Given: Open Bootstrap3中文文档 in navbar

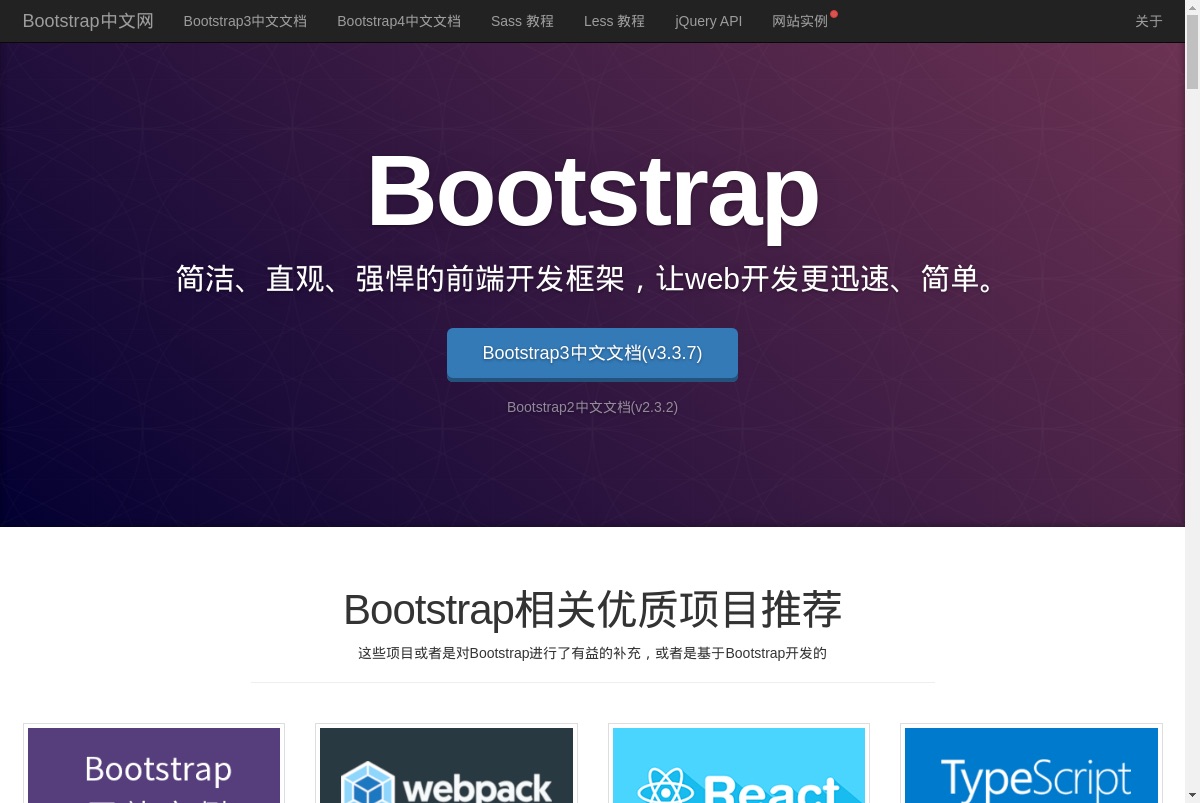Looking at the screenshot, I should [x=245, y=21].
